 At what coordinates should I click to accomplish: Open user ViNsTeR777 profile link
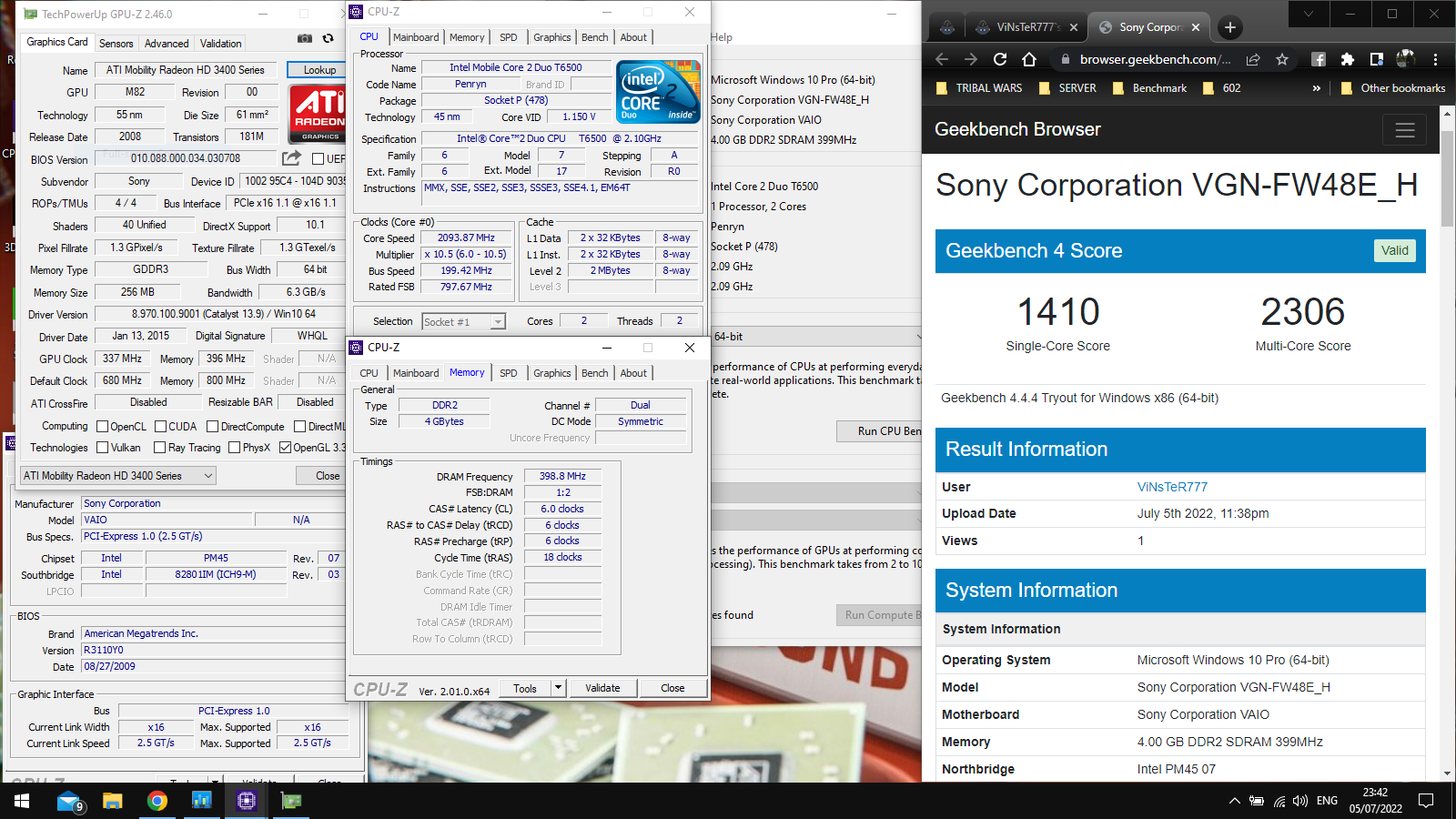pos(1172,487)
